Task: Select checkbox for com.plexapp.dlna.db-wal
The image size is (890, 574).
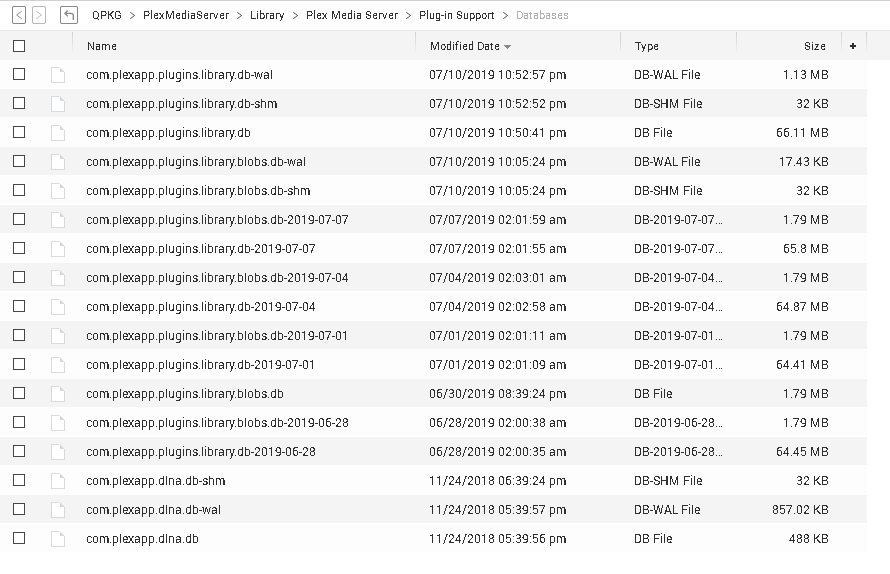Action: (x=19, y=510)
